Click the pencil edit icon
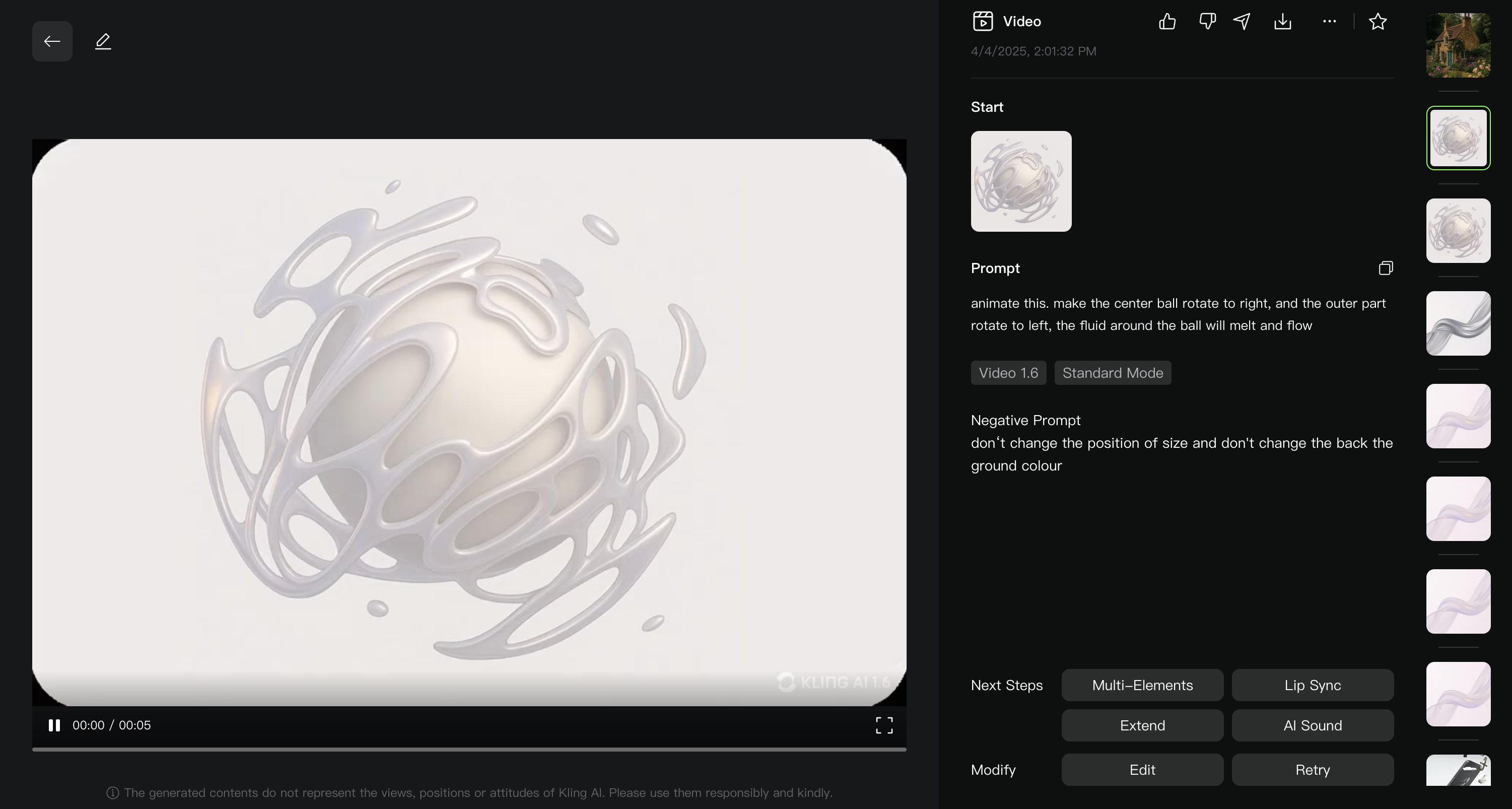This screenshot has width=1512, height=809. [x=103, y=41]
